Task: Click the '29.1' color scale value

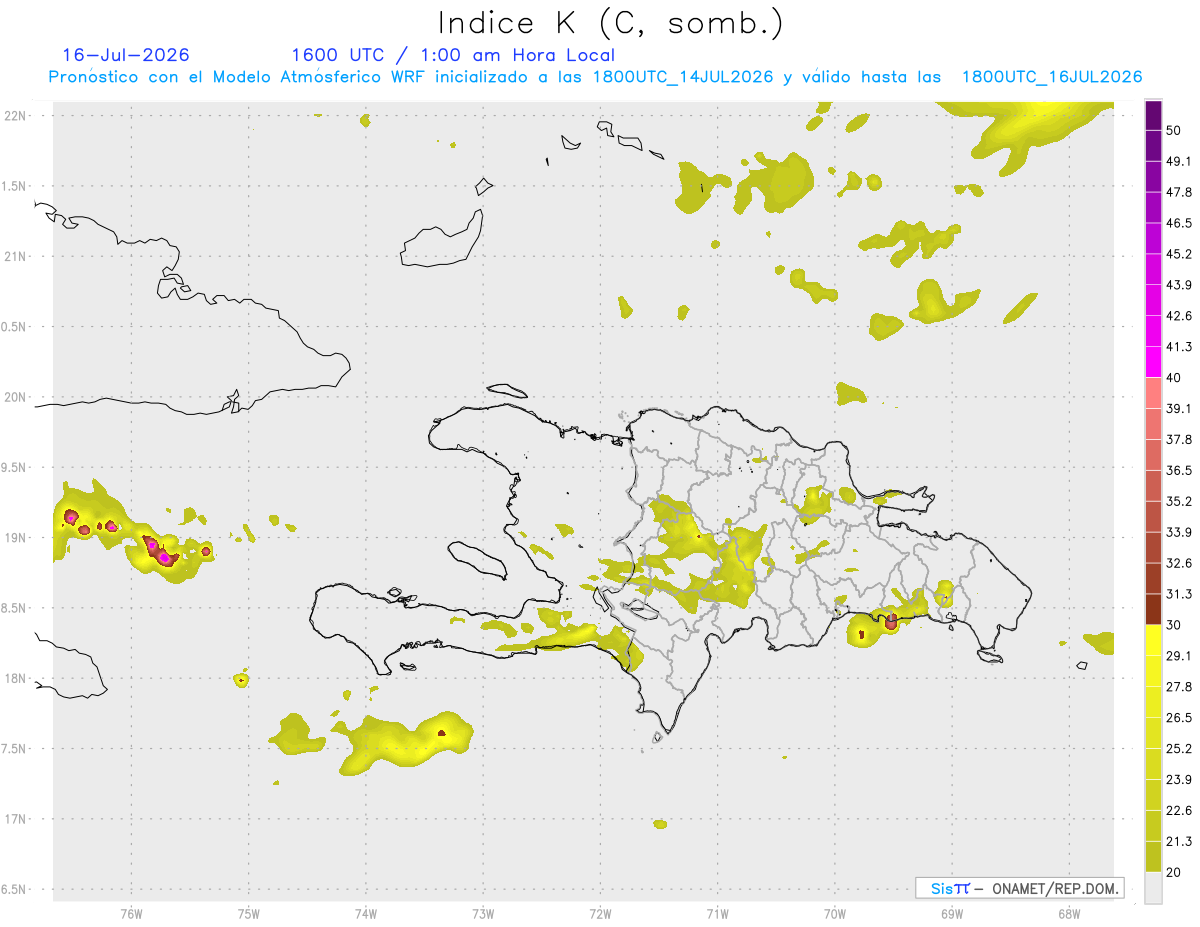Action: (x=1179, y=656)
